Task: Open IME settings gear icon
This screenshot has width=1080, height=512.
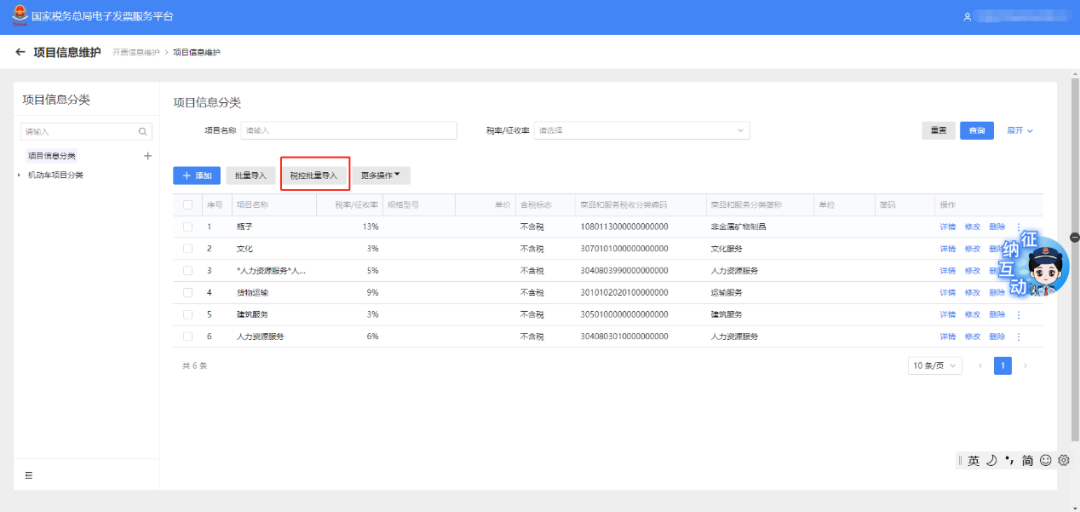Action: pos(1063,460)
